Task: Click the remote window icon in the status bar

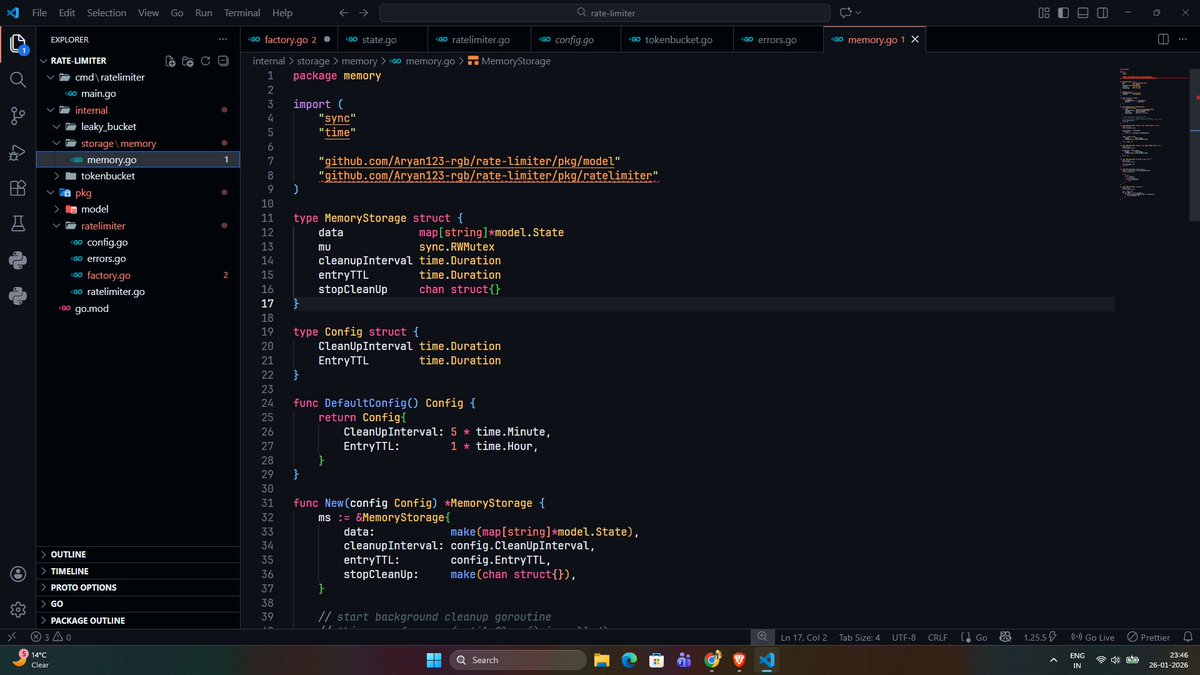Action: (11, 637)
